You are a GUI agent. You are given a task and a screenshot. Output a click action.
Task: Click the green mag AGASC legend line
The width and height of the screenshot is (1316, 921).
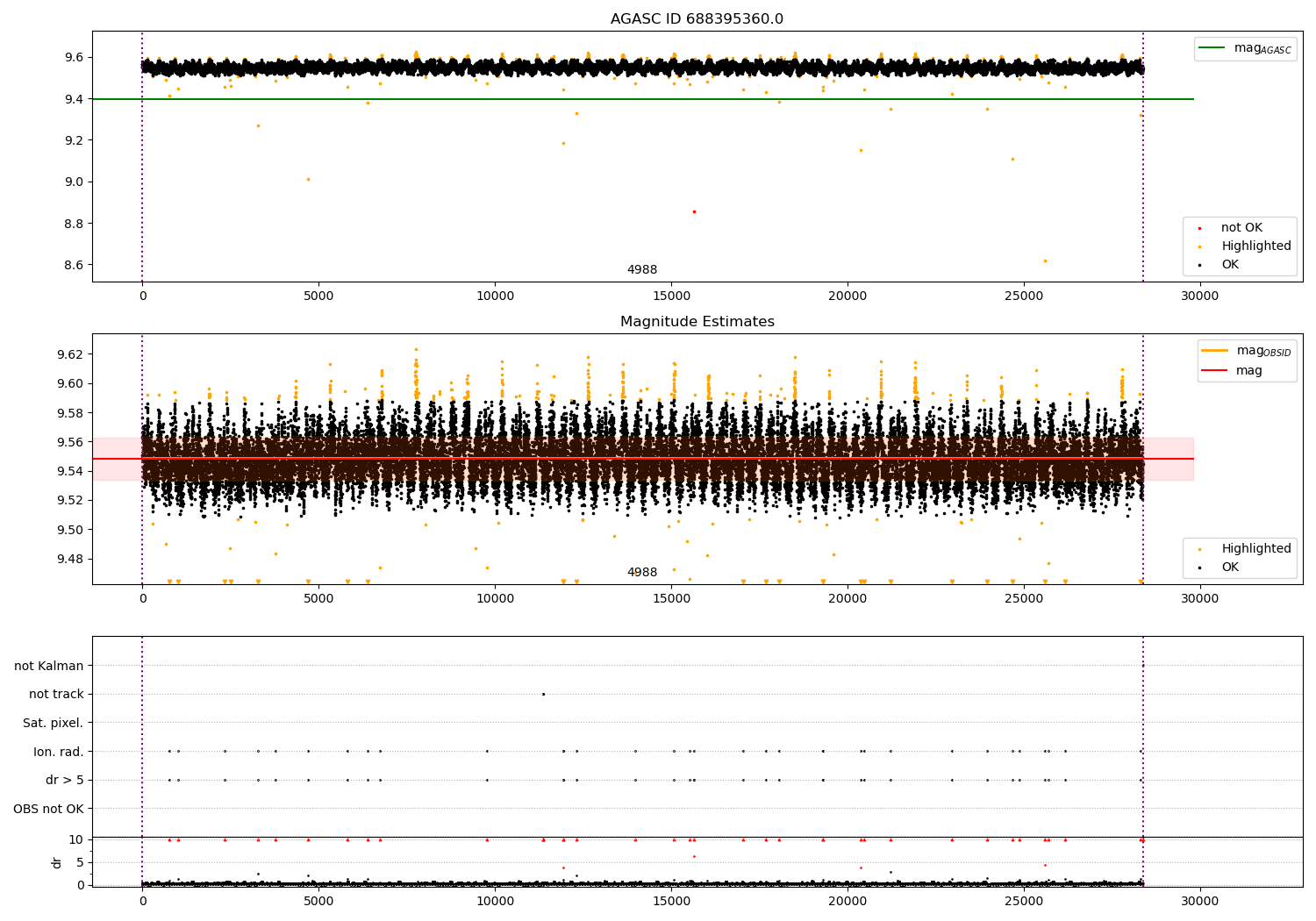(1212, 48)
